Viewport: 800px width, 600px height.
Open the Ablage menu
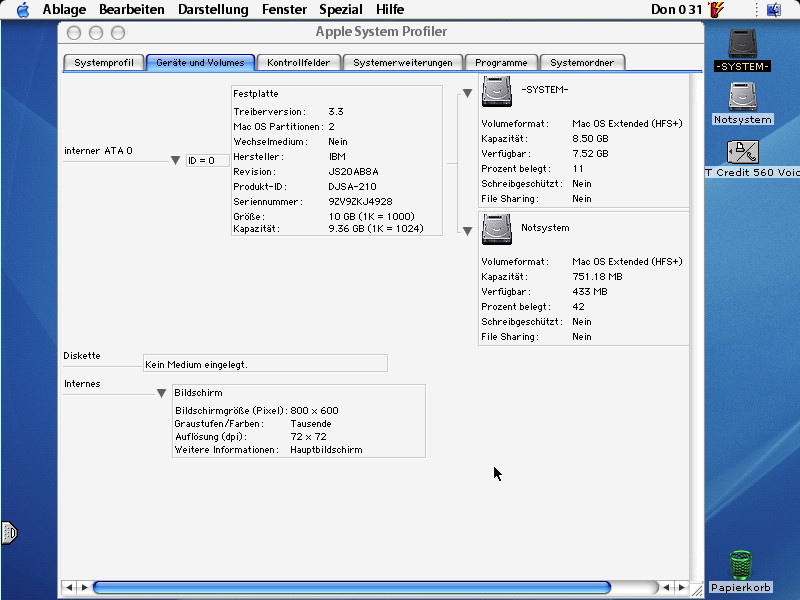tap(64, 10)
